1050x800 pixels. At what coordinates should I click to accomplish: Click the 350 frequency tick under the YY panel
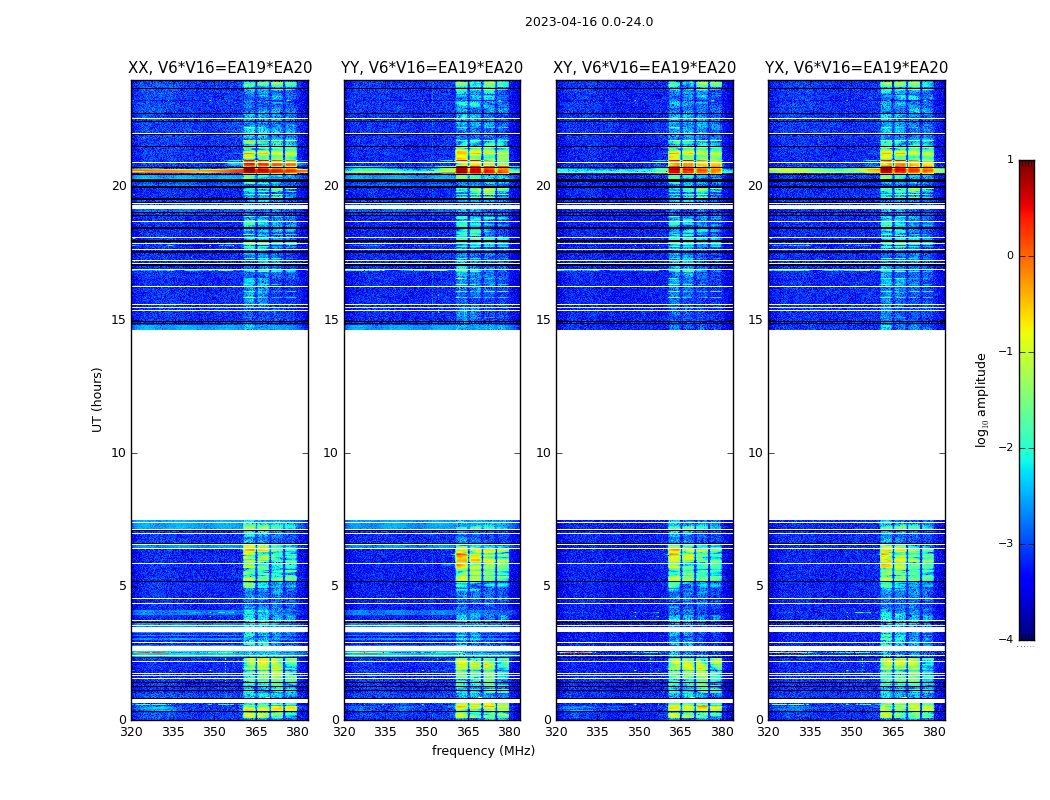coord(426,732)
